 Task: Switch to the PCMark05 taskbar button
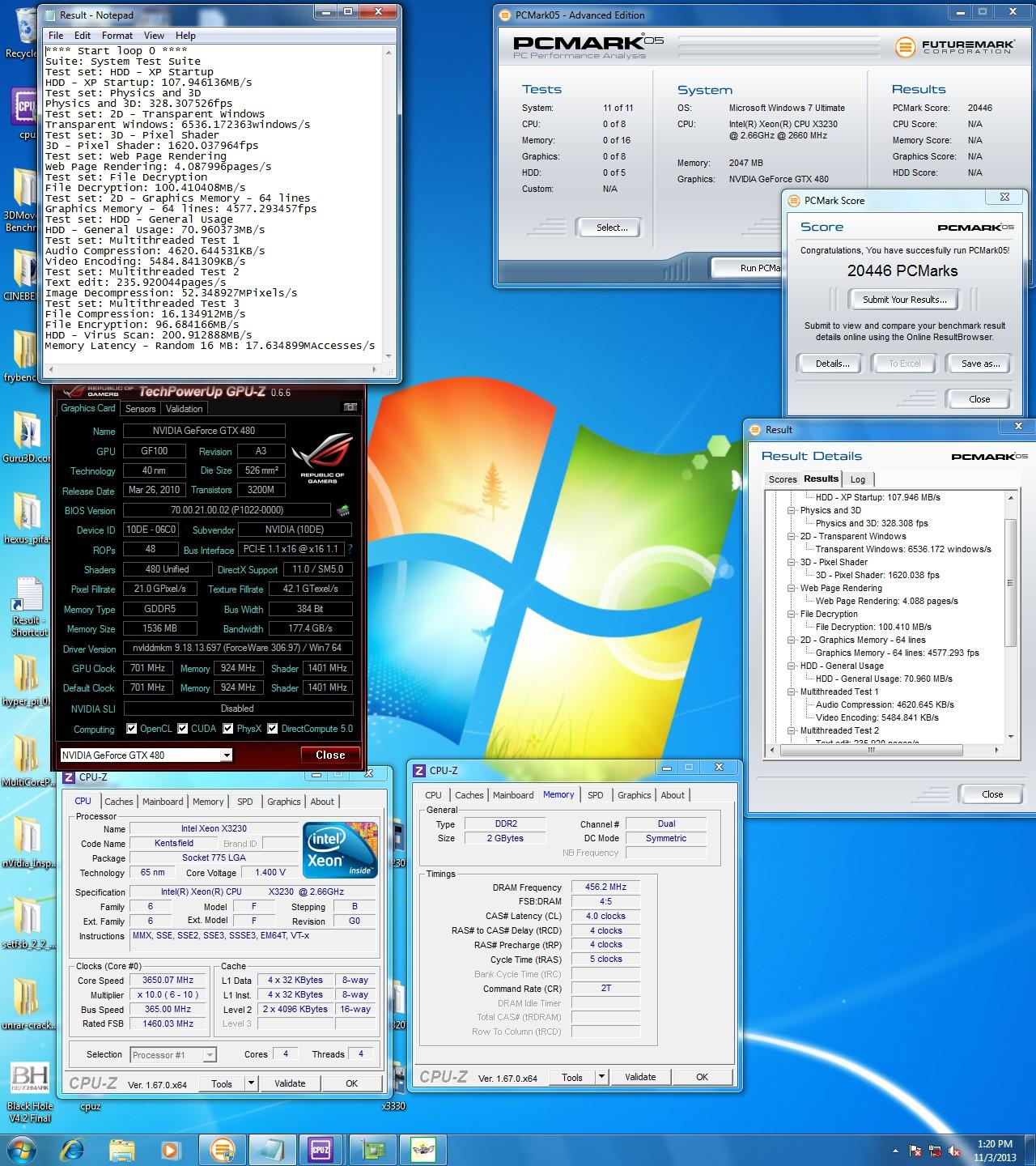[222, 1150]
